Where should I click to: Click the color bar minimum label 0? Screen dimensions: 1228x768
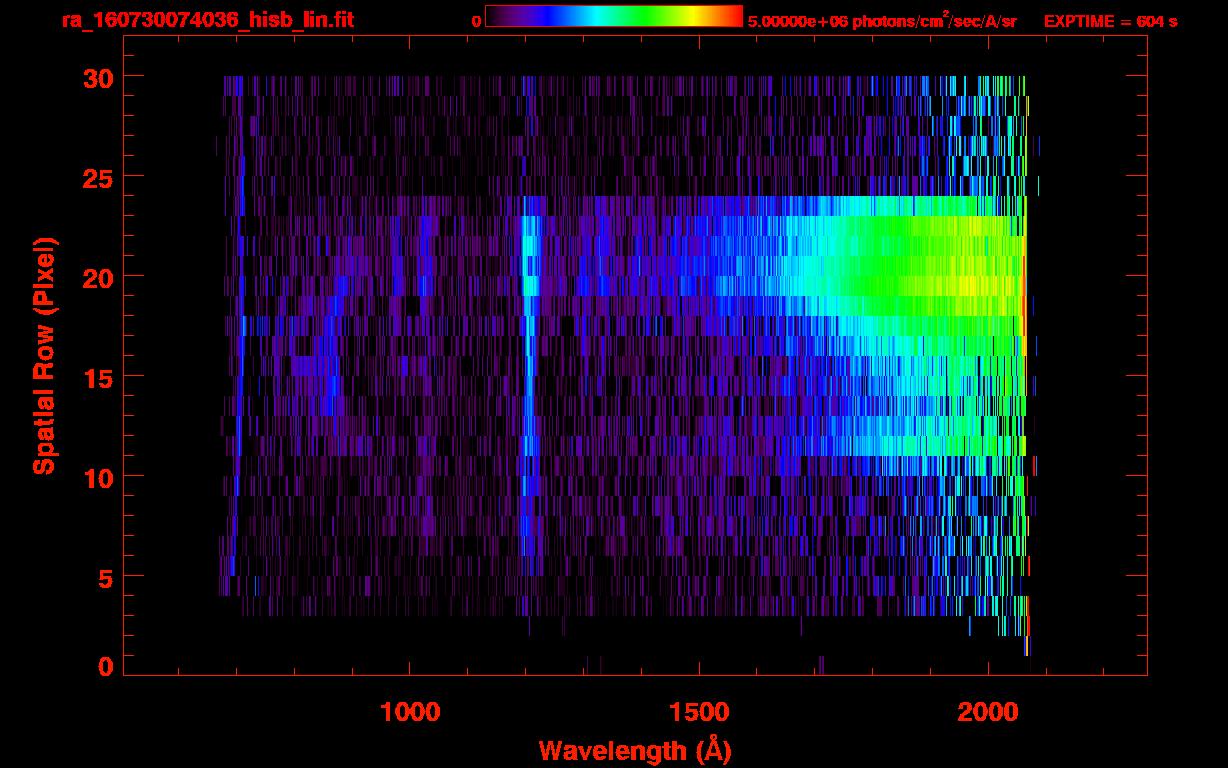point(476,21)
